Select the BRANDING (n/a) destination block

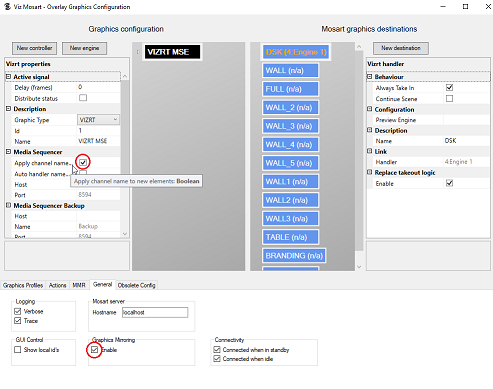pyautogui.click(x=294, y=256)
